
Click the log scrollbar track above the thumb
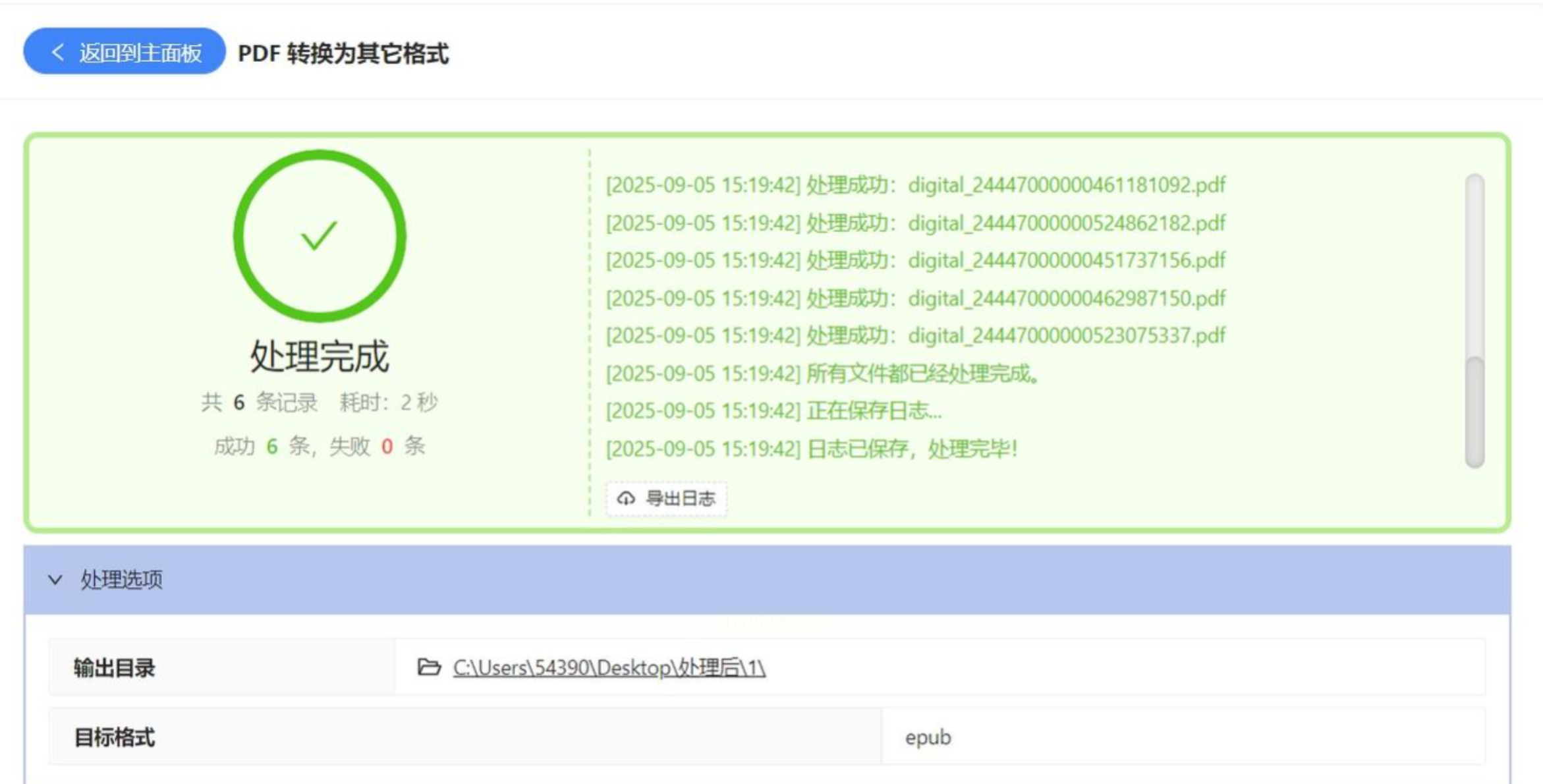(x=1474, y=264)
